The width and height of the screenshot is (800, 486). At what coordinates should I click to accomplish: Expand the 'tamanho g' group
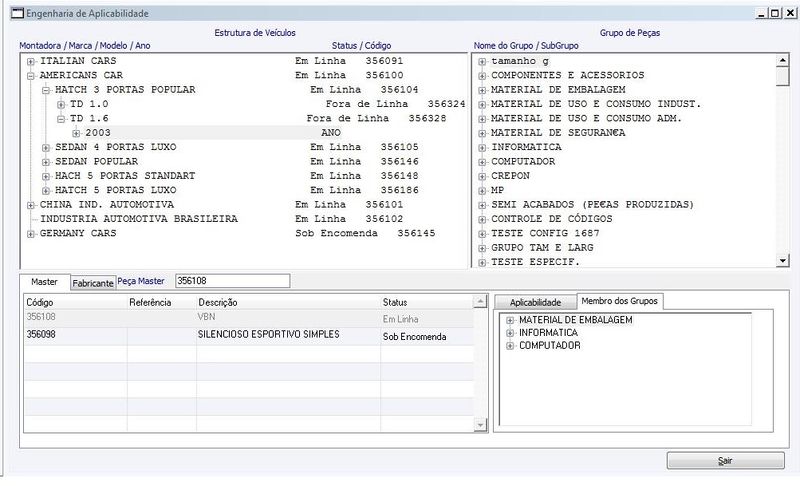pos(482,62)
